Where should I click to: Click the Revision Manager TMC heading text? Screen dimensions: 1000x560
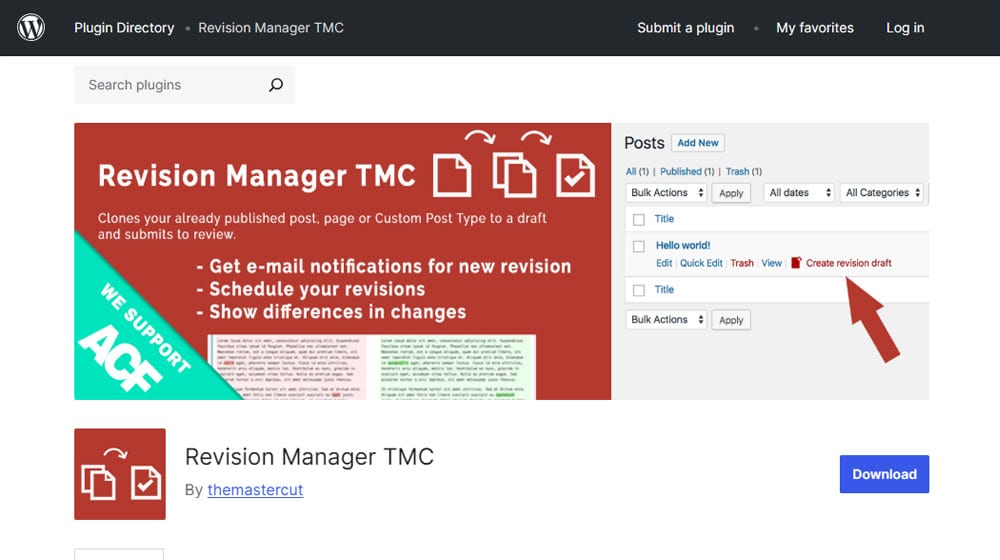click(309, 457)
